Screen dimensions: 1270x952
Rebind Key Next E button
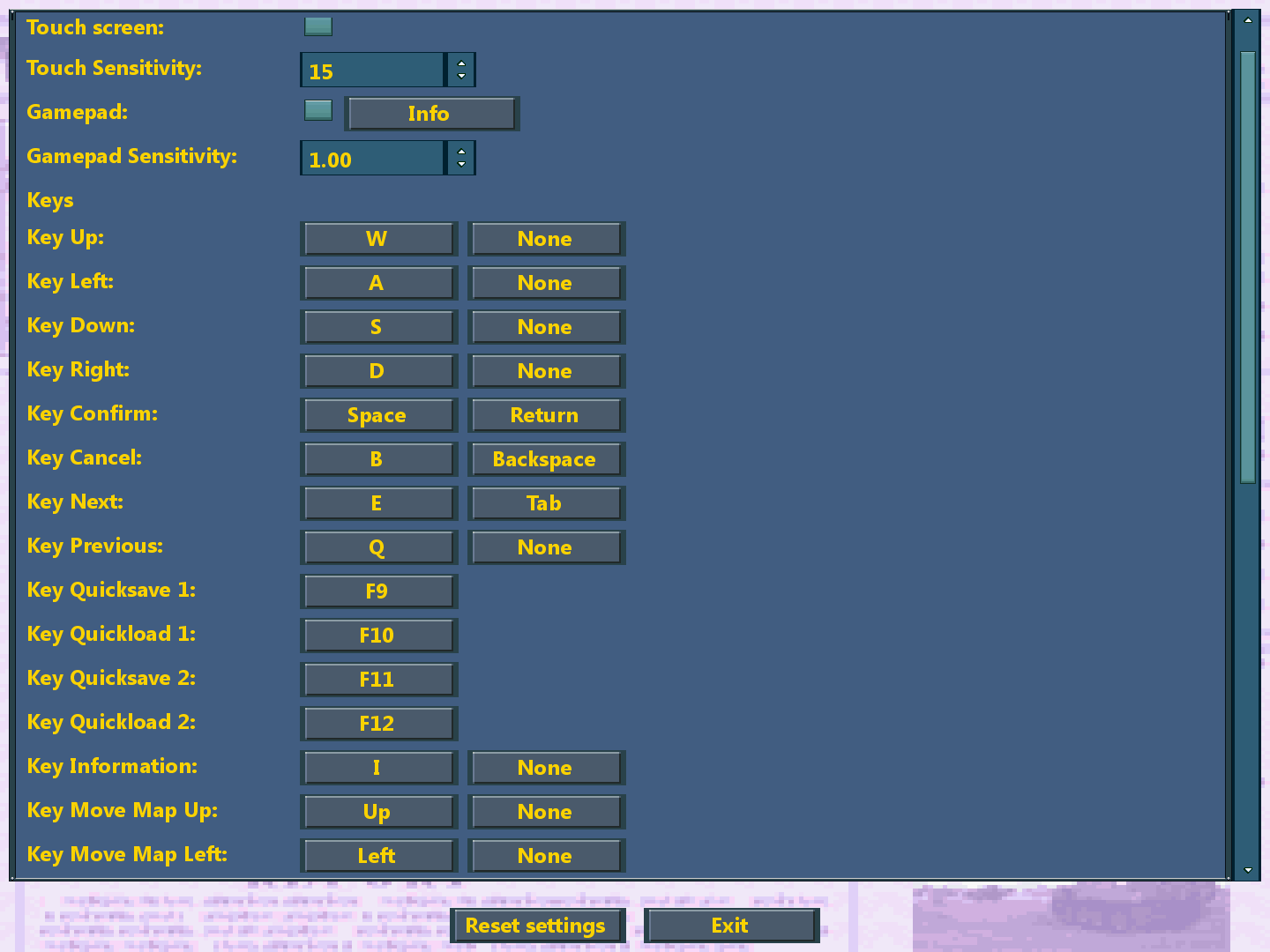[x=379, y=503]
